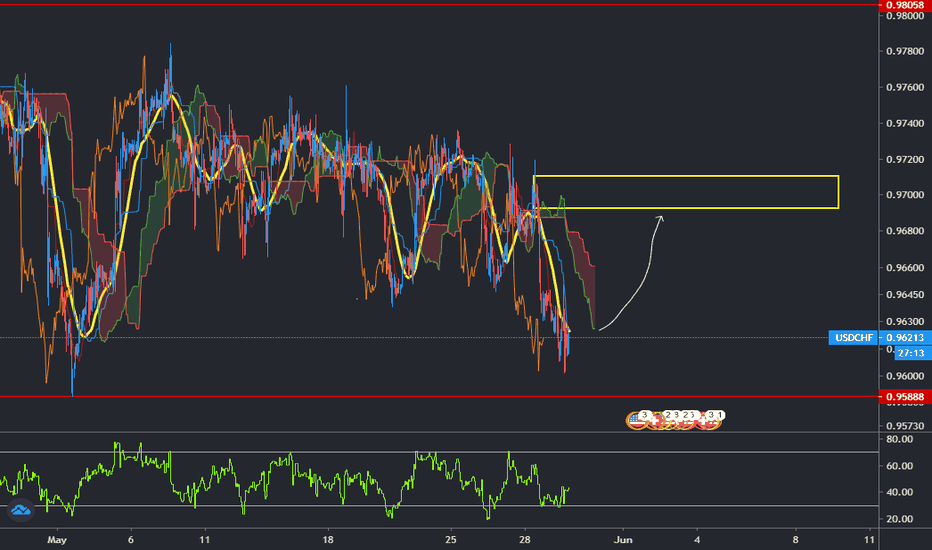
Task: Click the 0.96450 price axis tick
Action: pyautogui.click(x=905, y=294)
